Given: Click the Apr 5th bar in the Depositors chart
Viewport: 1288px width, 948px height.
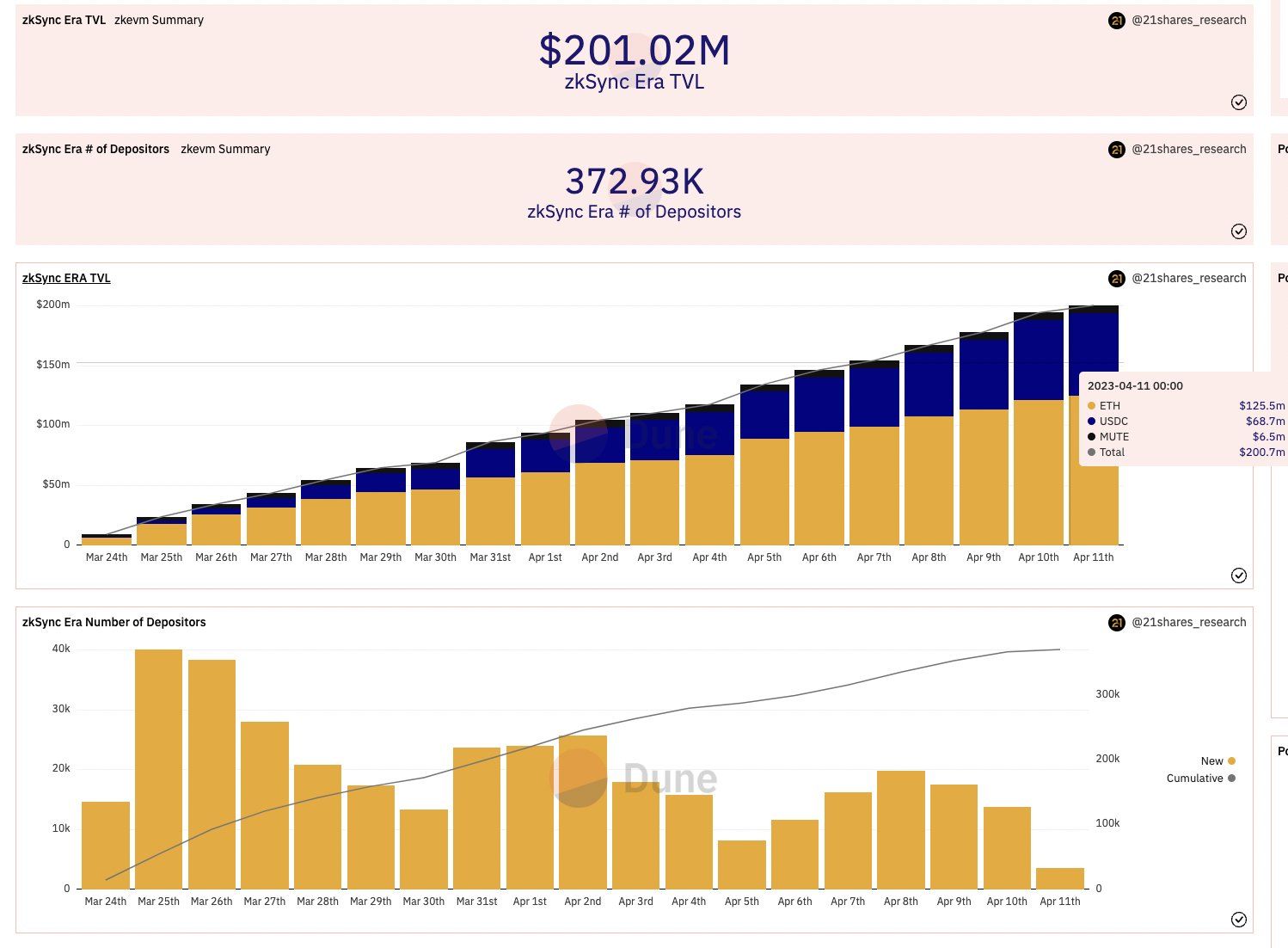Looking at the screenshot, I should click(742, 865).
